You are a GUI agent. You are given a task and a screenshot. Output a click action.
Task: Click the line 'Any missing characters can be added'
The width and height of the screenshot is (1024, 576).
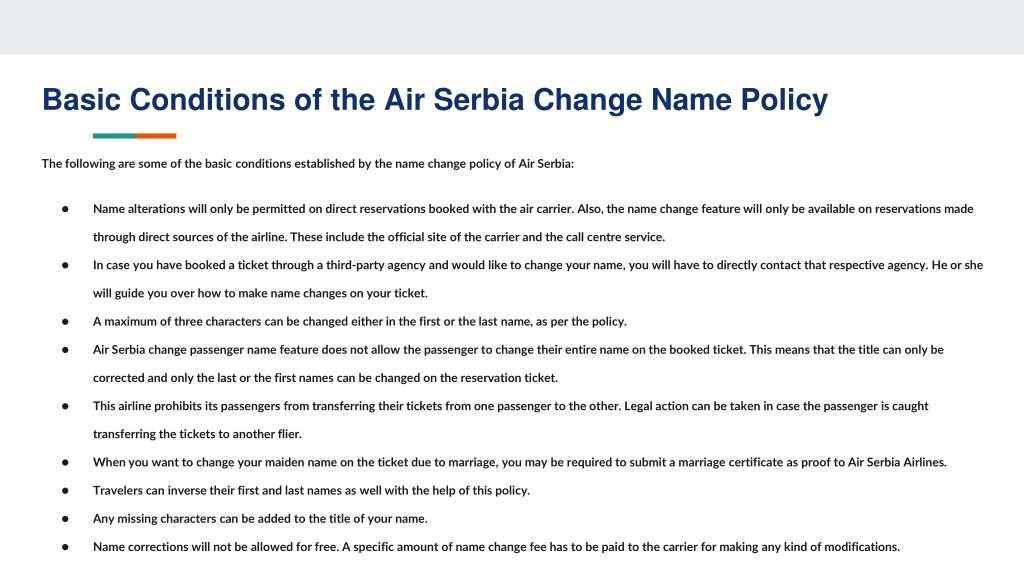point(260,519)
